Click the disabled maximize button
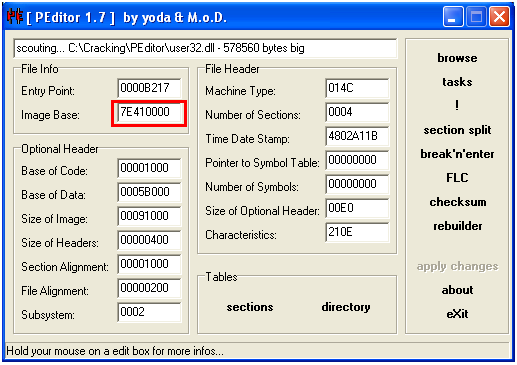 click(x=476, y=16)
